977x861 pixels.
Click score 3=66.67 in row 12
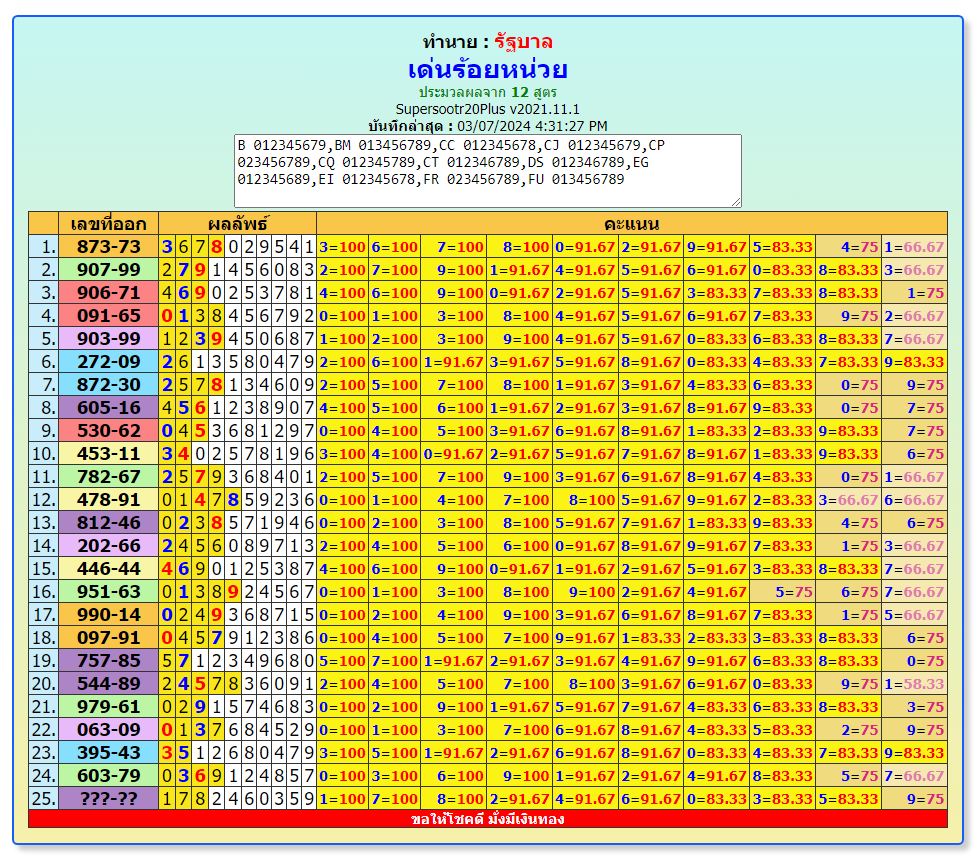(848, 500)
